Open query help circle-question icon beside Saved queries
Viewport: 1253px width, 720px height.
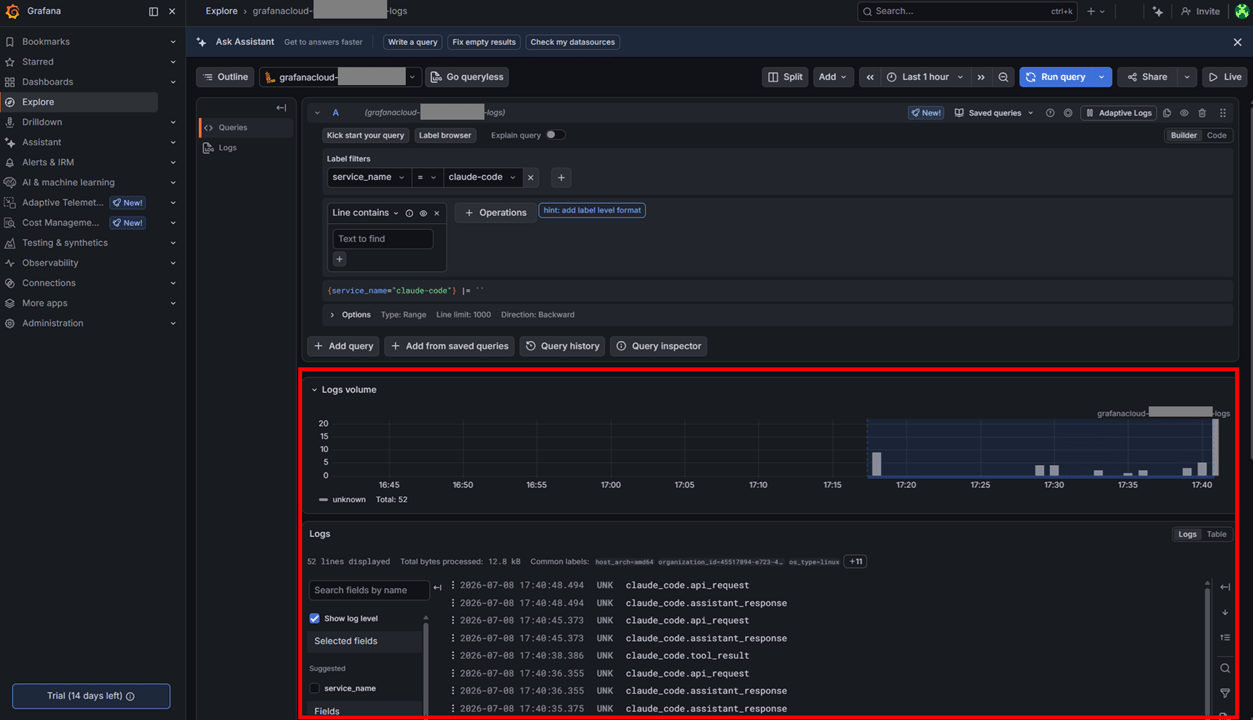1050,113
